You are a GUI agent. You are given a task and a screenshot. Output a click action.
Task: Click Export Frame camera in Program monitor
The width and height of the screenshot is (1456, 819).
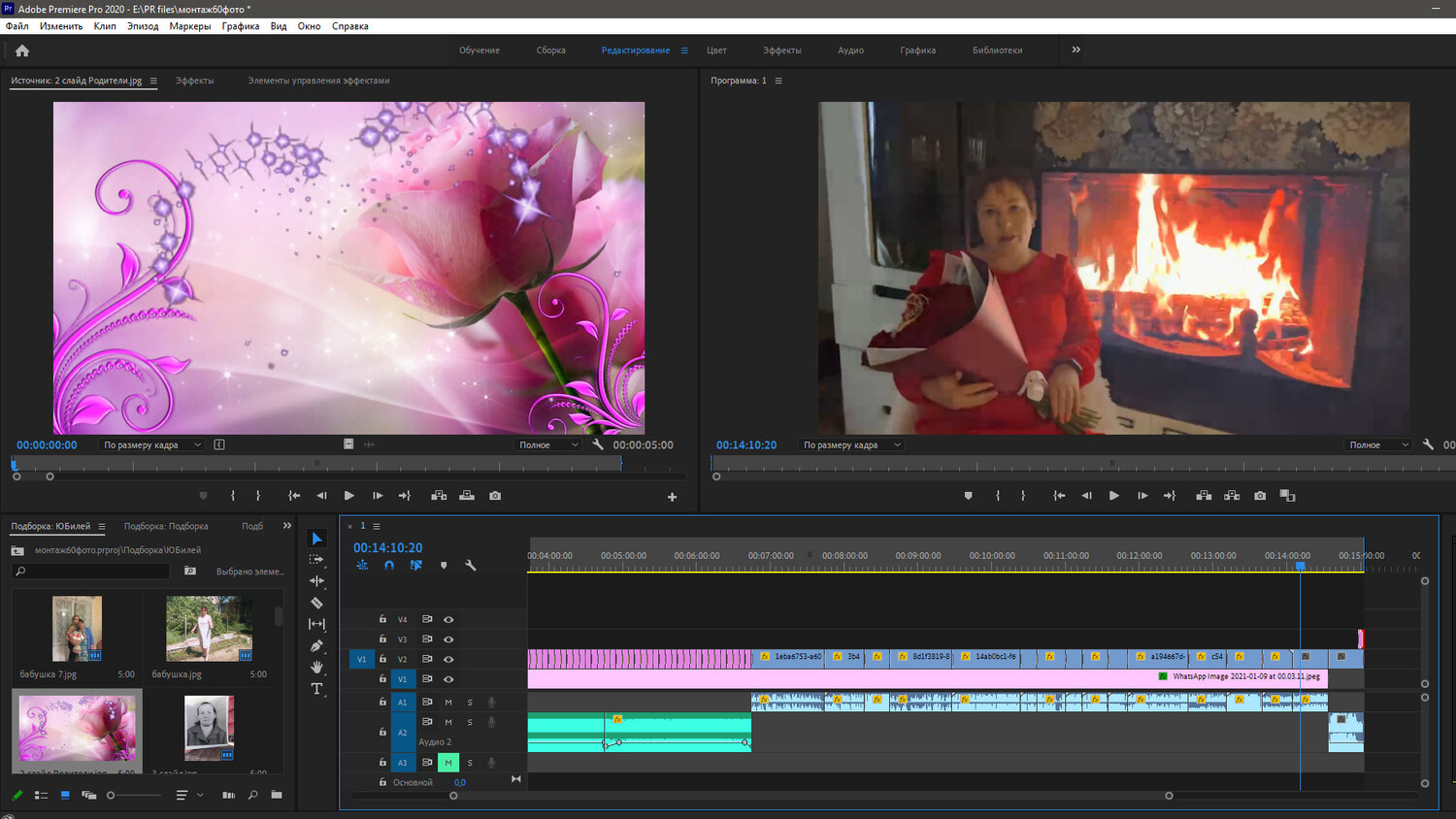[1260, 496]
